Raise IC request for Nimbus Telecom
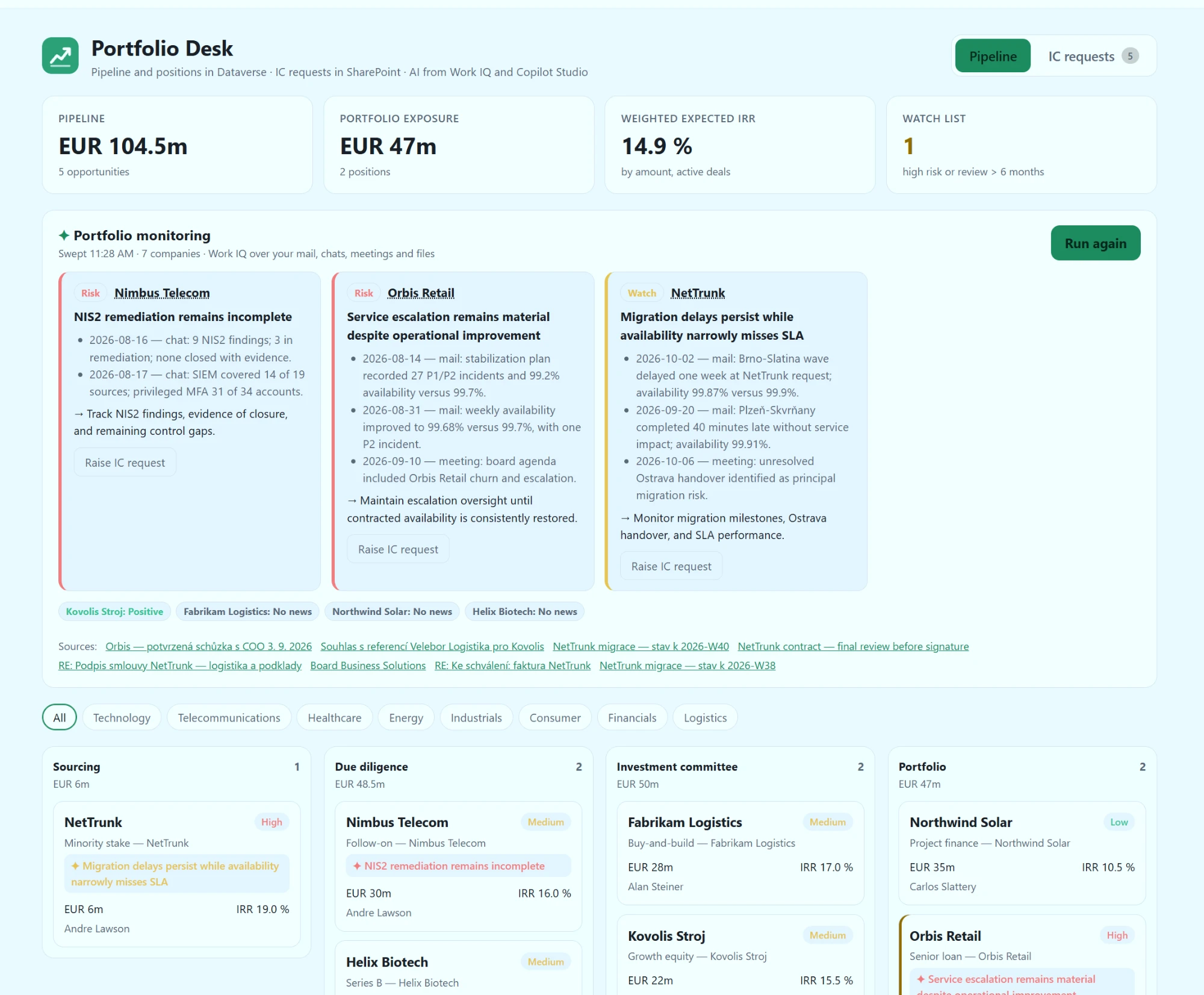 coord(125,463)
